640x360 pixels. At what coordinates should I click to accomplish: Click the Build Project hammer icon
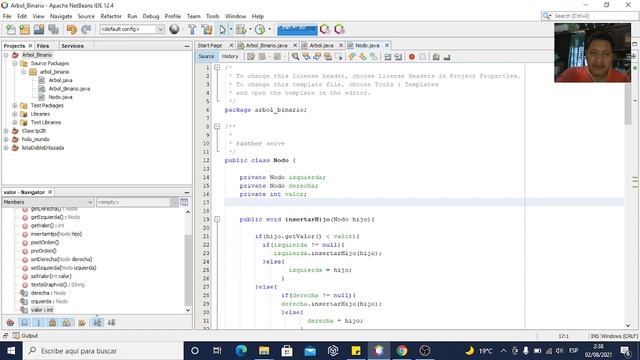192,29
